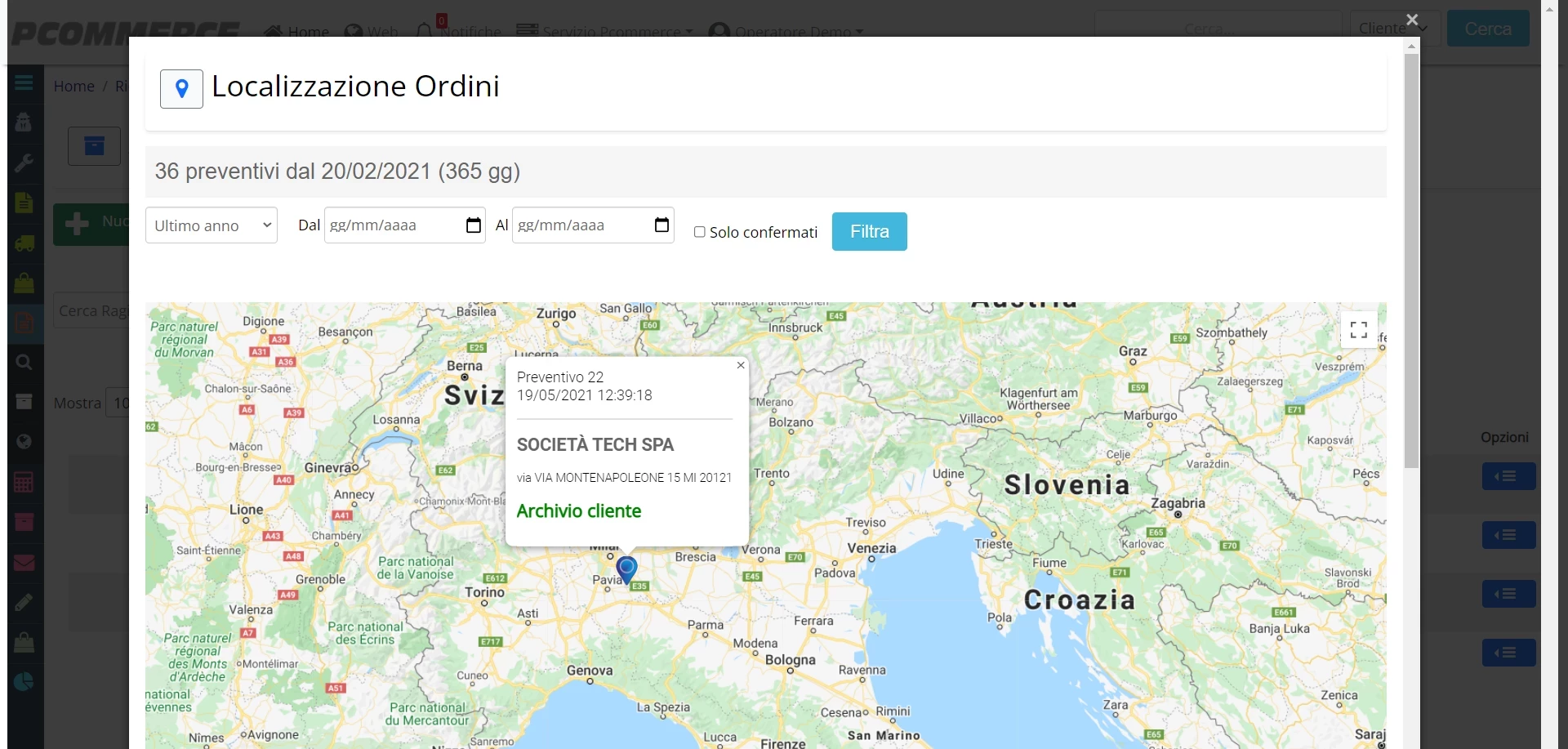This screenshot has height=749, width=1568.
Task: Go to Home in the top navigation
Action: point(296,31)
